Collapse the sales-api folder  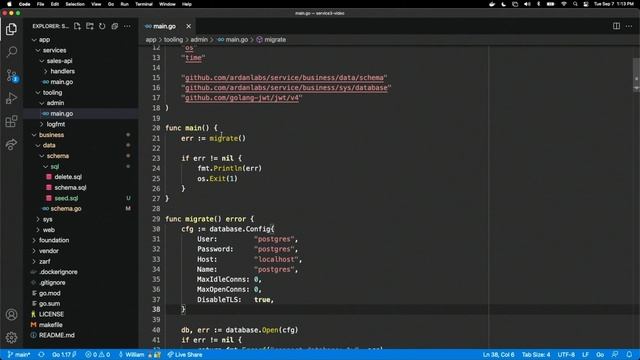coord(59,61)
